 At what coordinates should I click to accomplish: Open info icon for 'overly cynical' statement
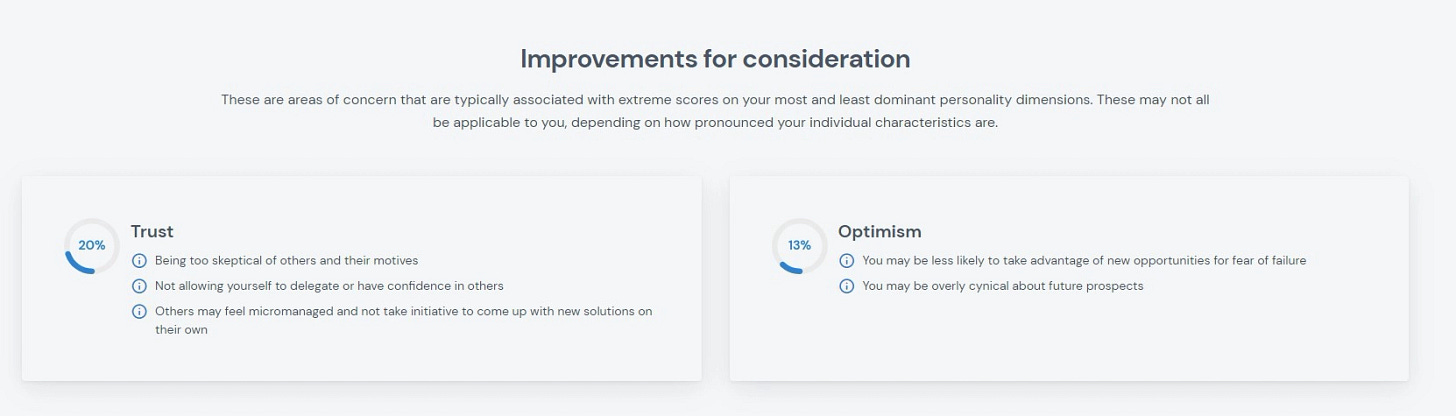coord(847,286)
